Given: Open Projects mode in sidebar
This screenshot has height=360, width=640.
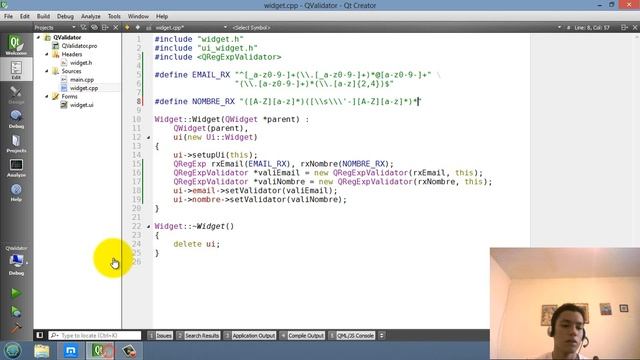Looking at the screenshot, I should [x=16, y=143].
